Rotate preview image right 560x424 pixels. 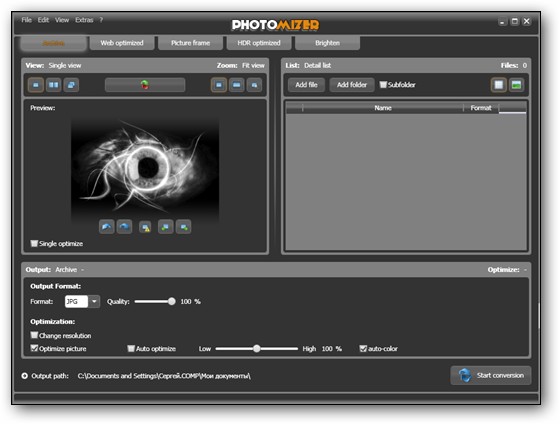coord(124,226)
